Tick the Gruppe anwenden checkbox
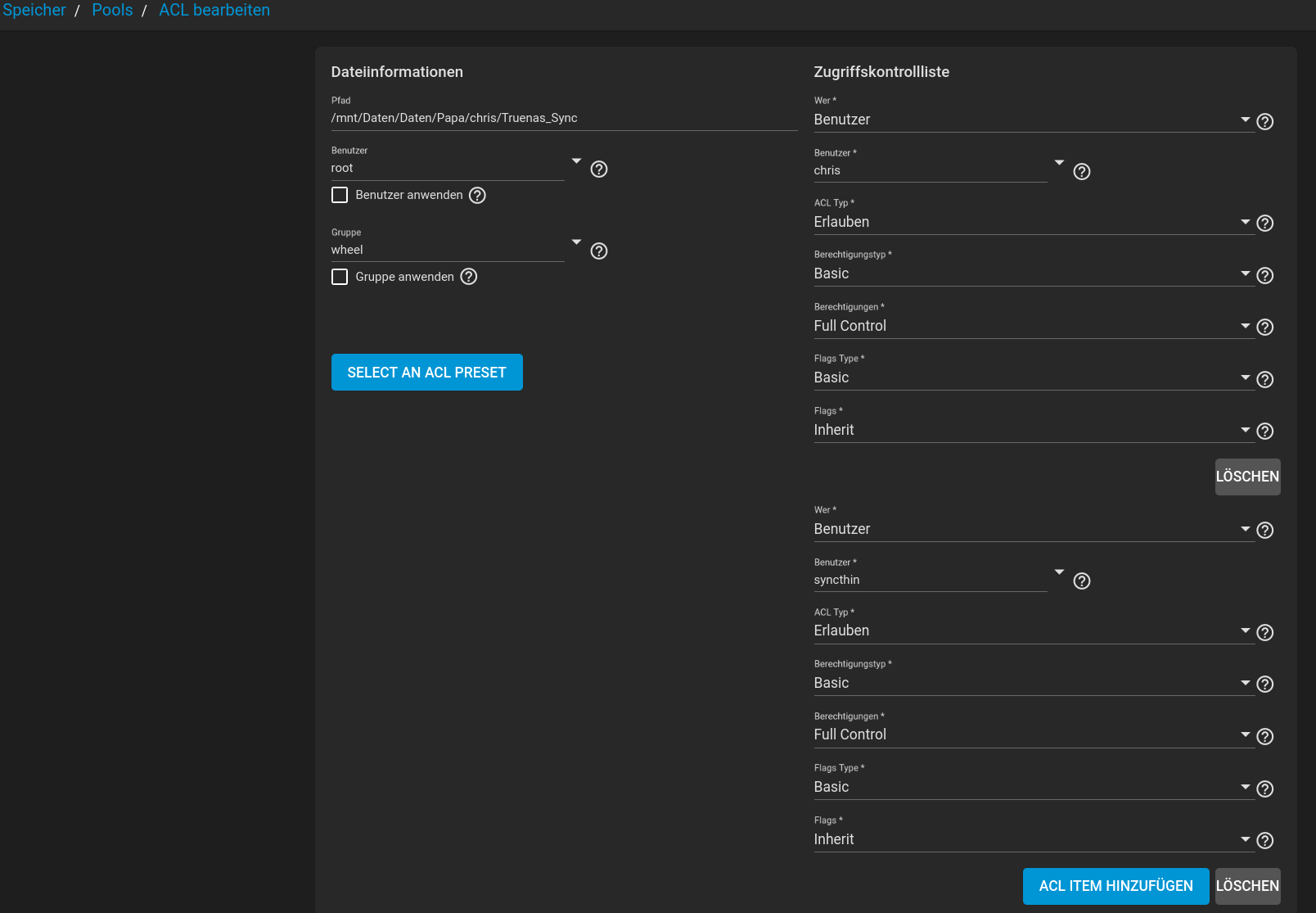The image size is (1316, 913). click(340, 277)
